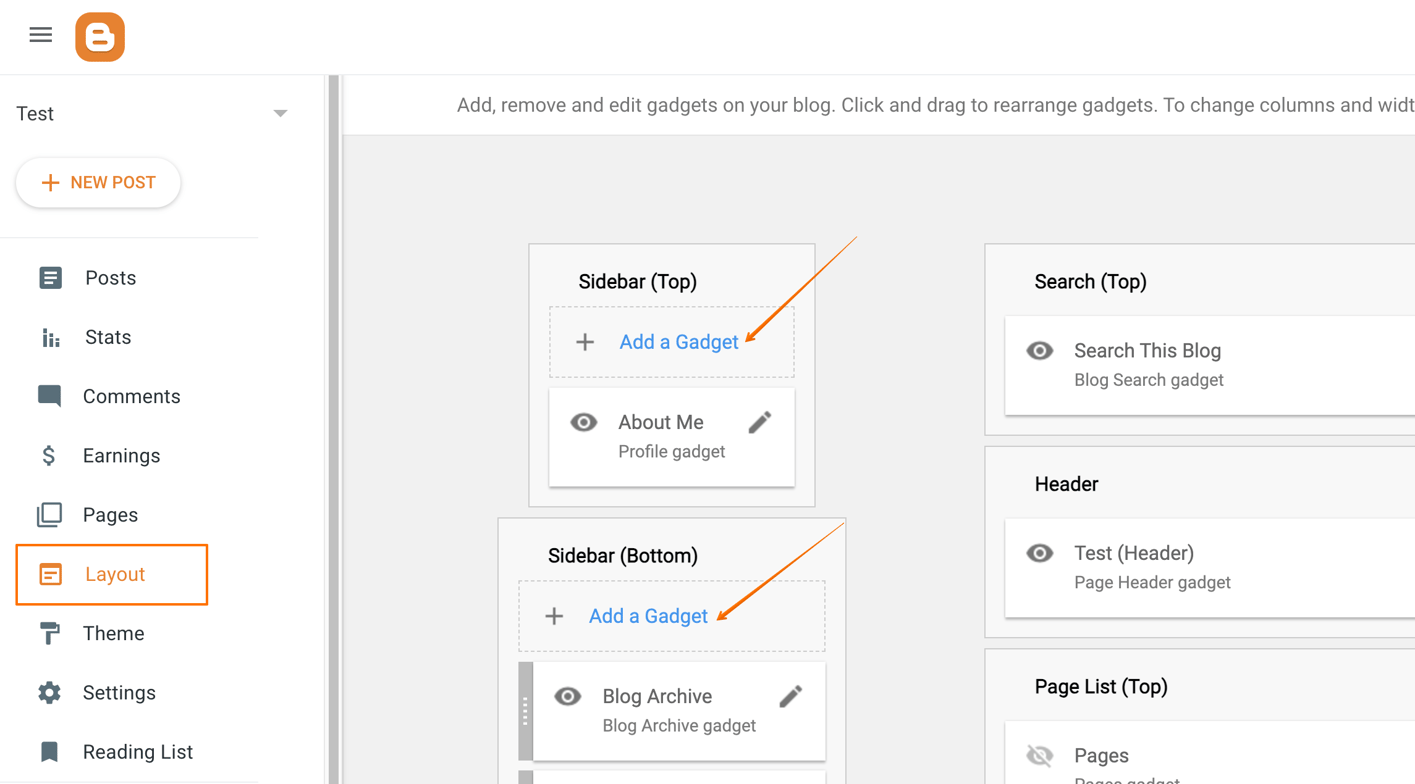Select the Posts icon in the sidebar
The width and height of the screenshot is (1415, 784).
[50, 277]
